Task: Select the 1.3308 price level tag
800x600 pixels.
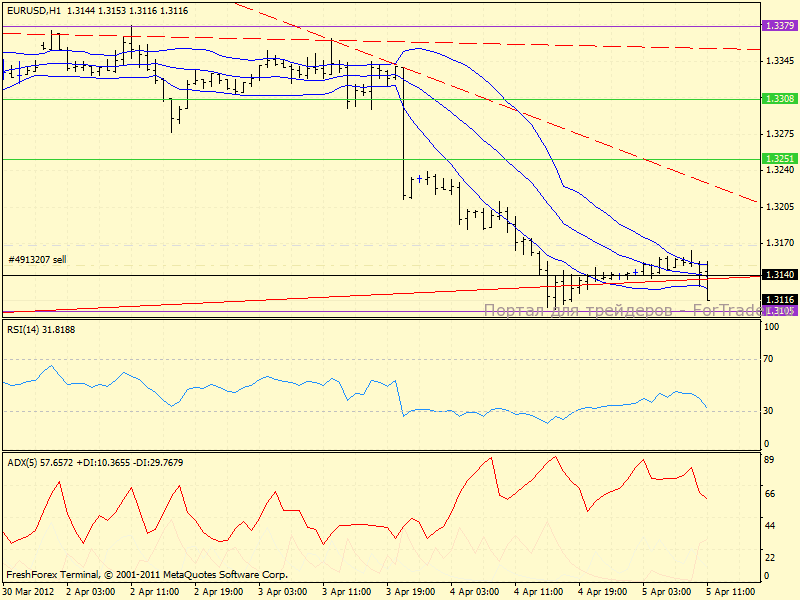Action: point(778,99)
